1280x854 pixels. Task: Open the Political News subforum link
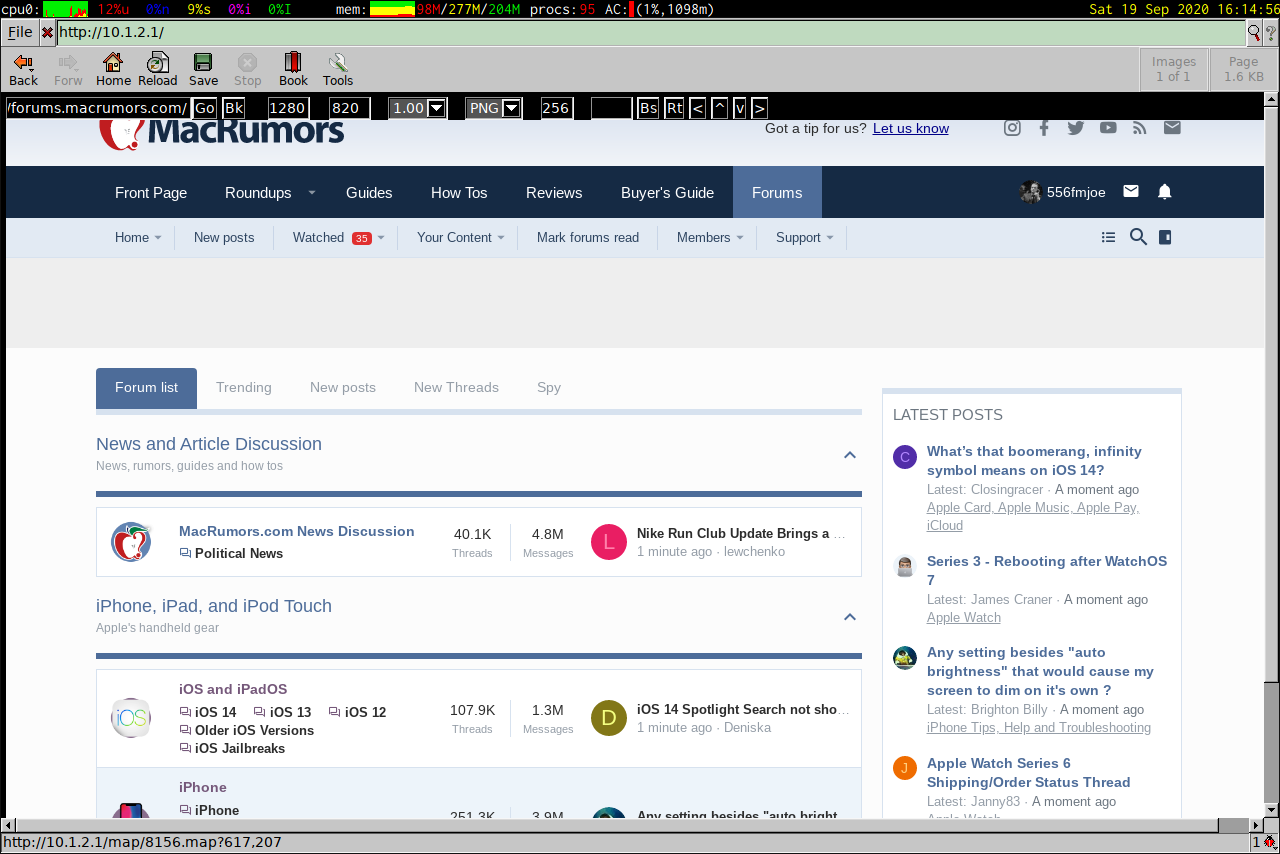pos(239,553)
